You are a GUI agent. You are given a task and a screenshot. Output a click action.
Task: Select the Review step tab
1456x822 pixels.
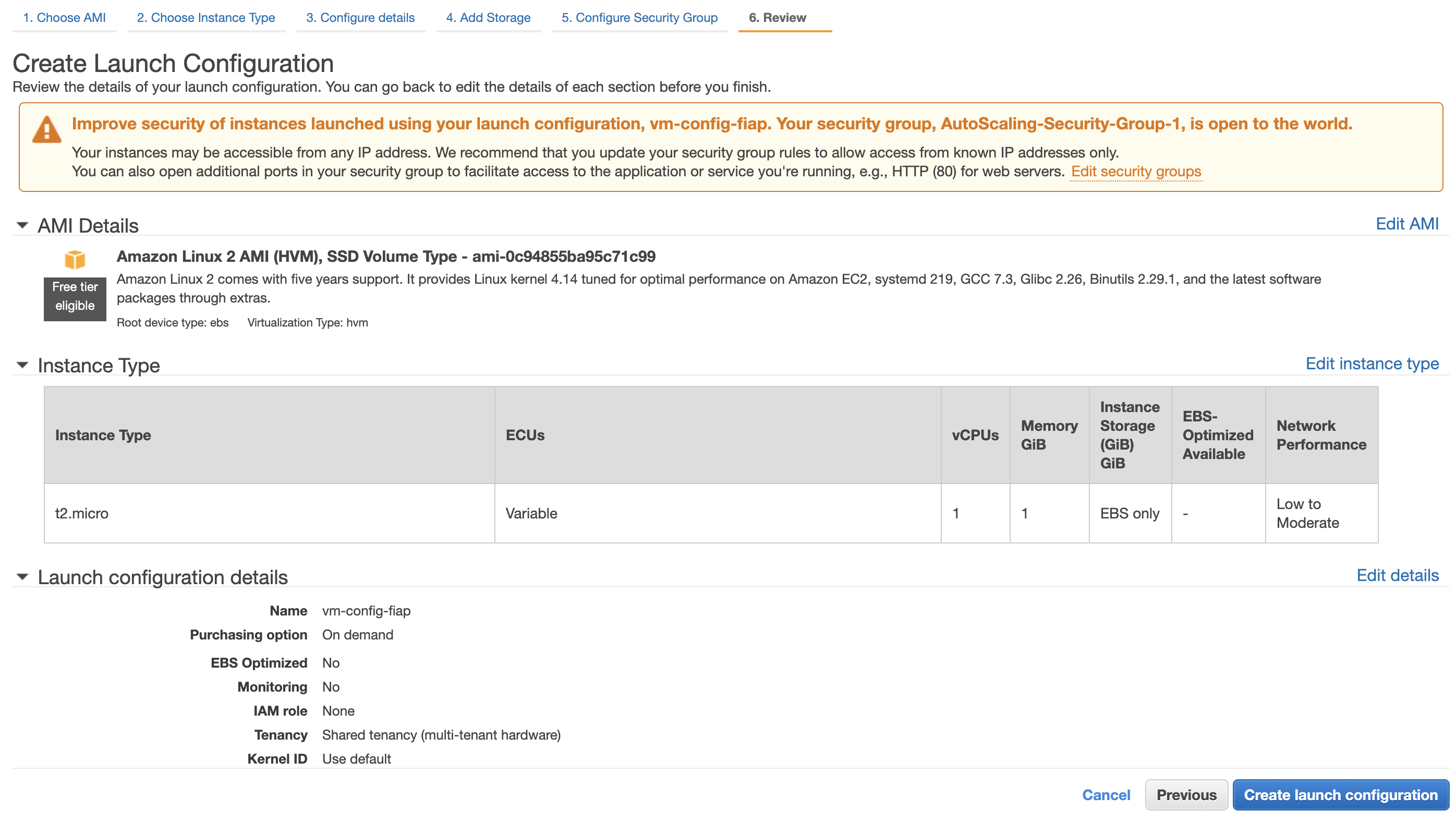click(x=776, y=18)
